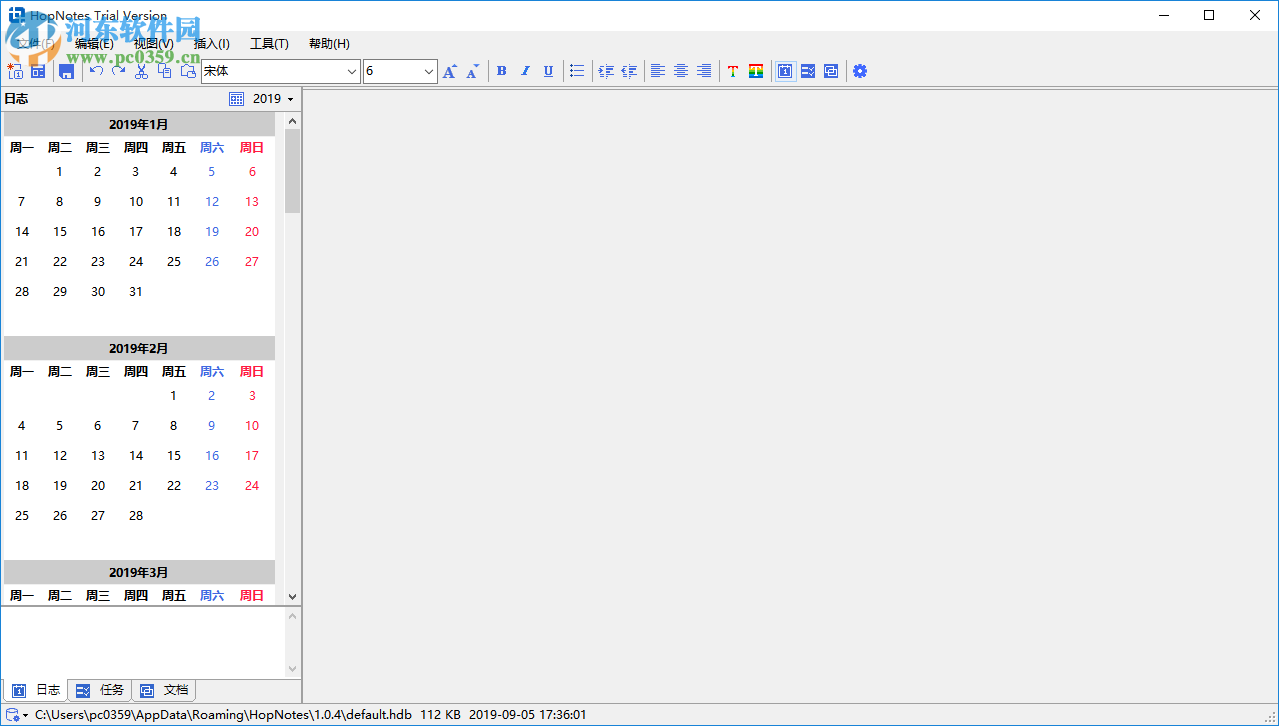Open the 工具(T) menu
This screenshot has width=1279, height=726.
tap(269, 44)
